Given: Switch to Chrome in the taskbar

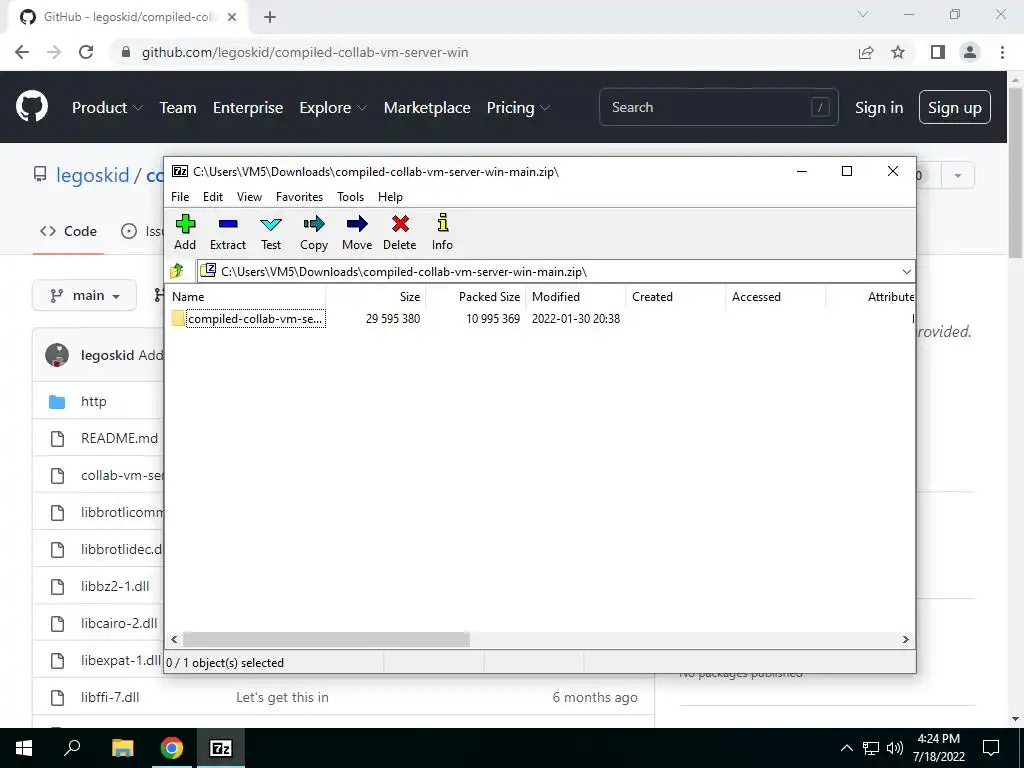Looking at the screenshot, I should pyautogui.click(x=172, y=748).
